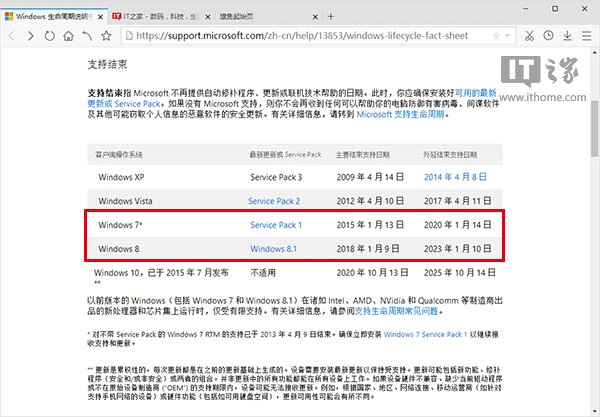The width and height of the screenshot is (600, 417).
Task: Switch to the Windows lifecycle tab
Action: click(54, 16)
